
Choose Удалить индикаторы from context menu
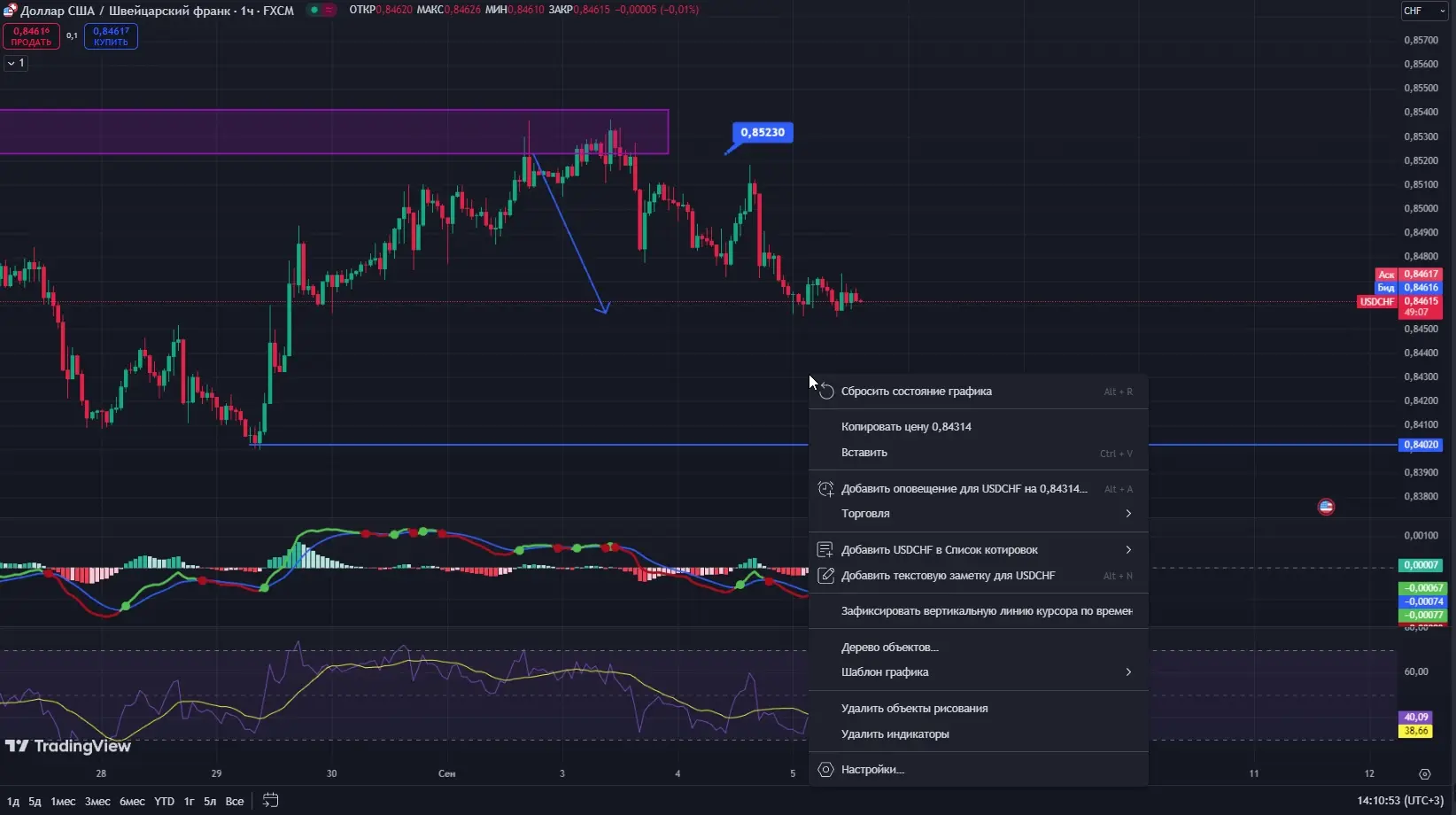click(x=895, y=734)
